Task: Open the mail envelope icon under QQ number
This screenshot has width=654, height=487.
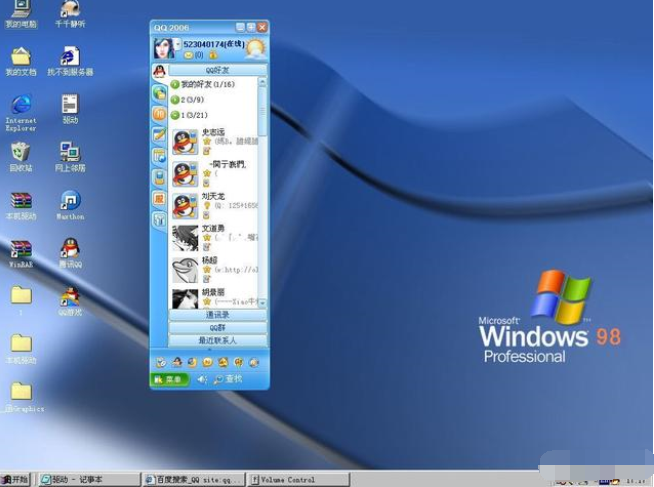Action: coord(188,55)
